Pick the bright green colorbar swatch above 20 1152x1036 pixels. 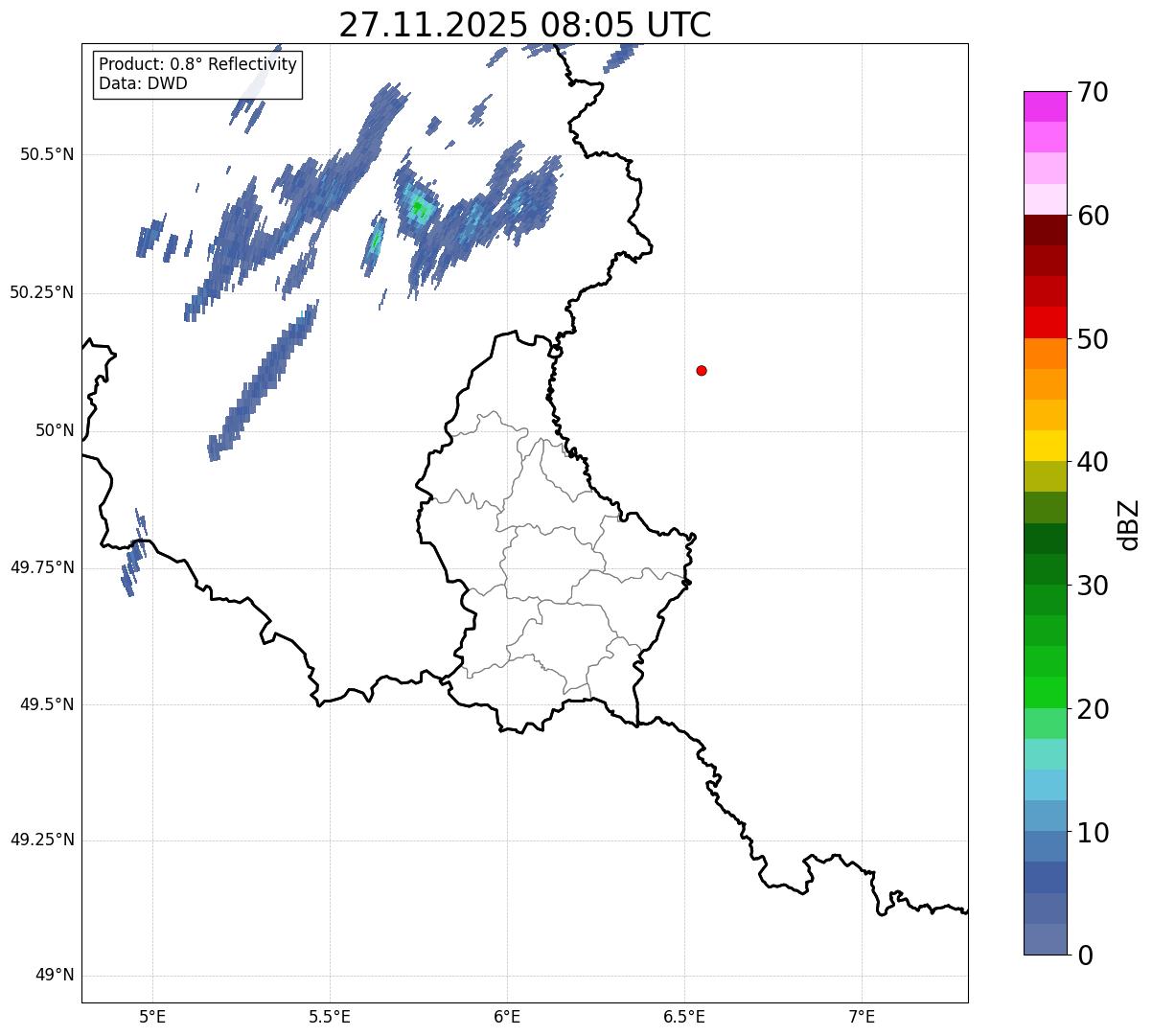pyautogui.click(x=1045, y=693)
